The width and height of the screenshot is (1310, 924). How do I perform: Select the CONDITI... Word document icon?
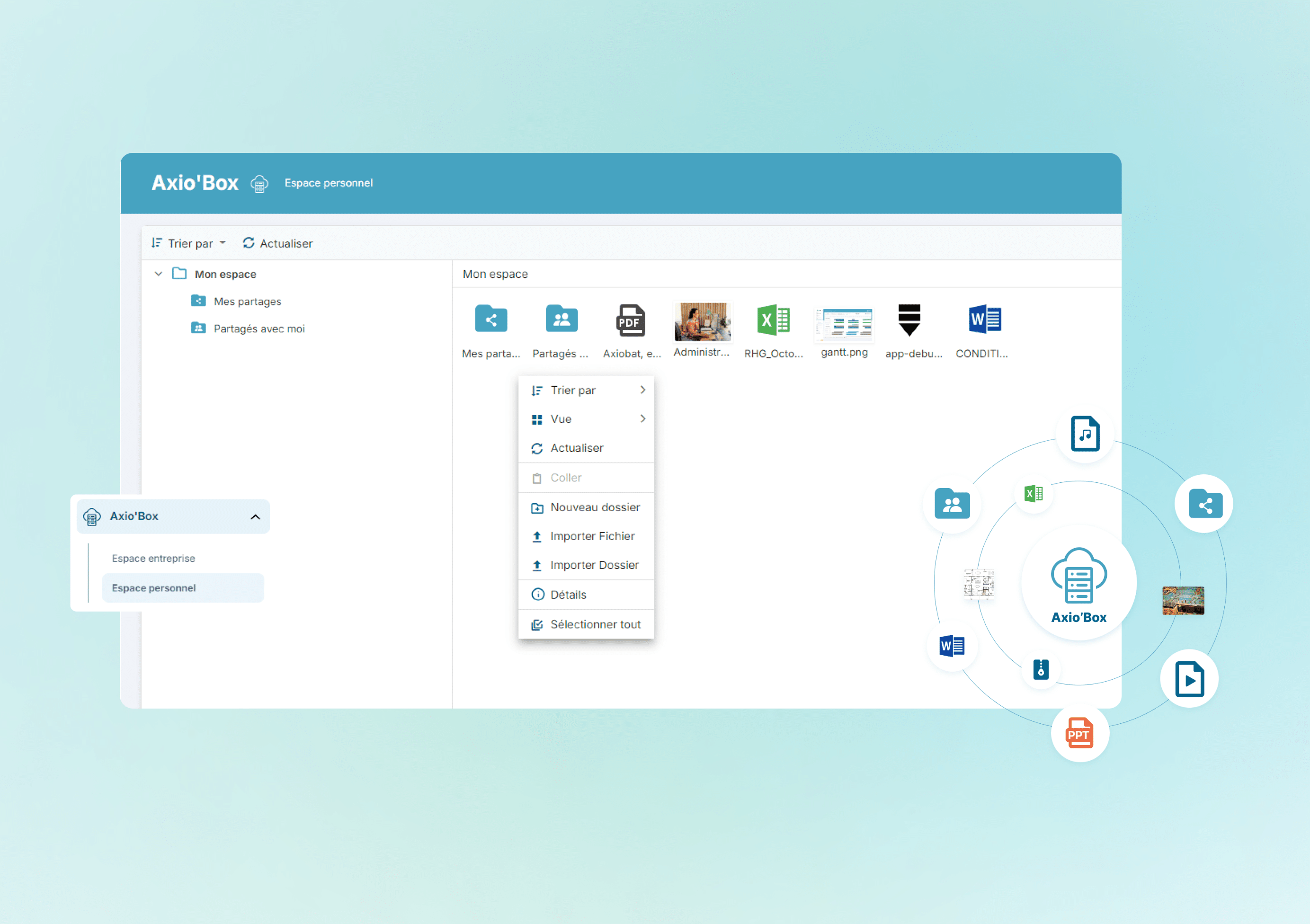(x=985, y=320)
